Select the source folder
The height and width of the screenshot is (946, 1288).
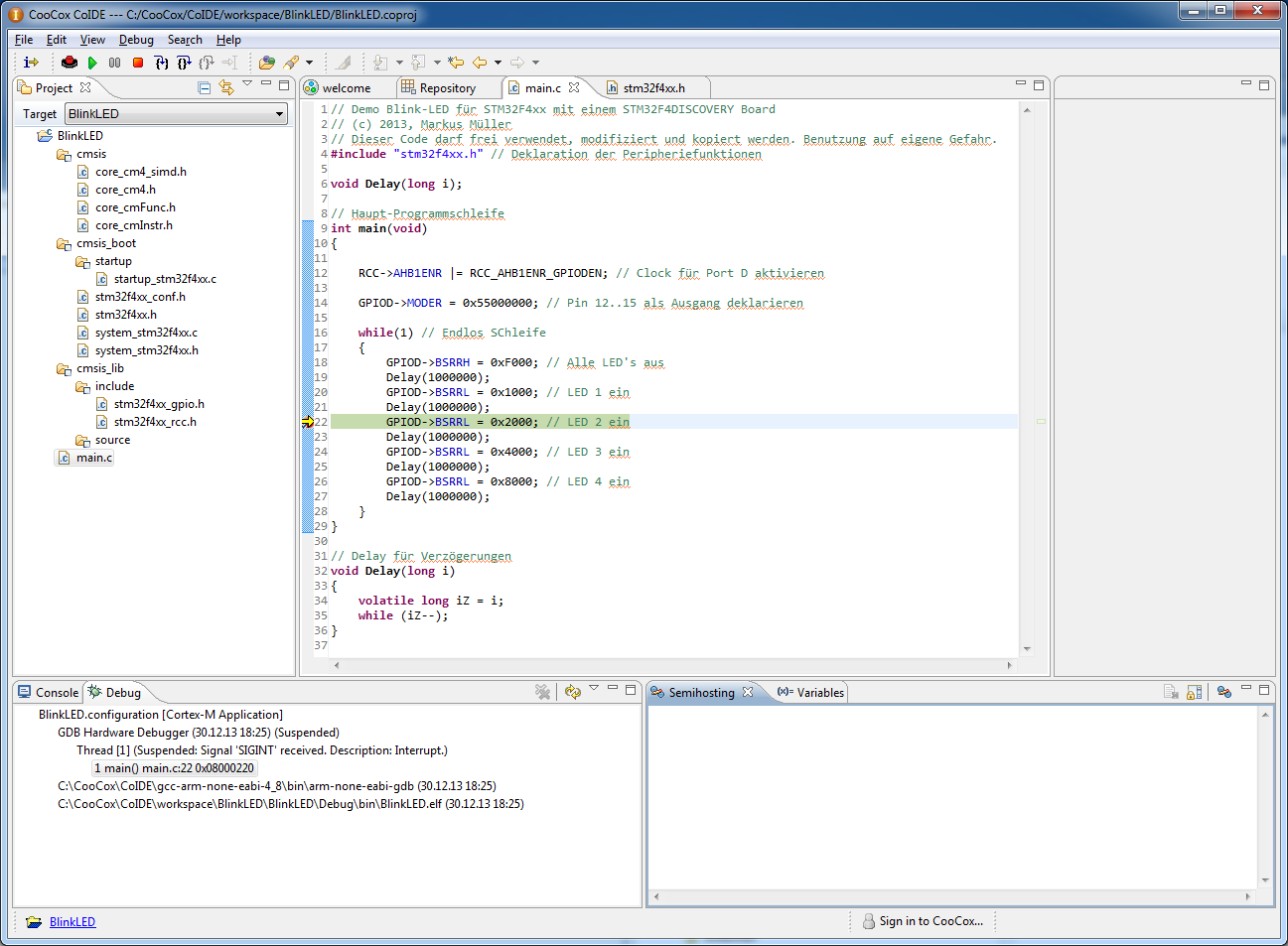112,440
